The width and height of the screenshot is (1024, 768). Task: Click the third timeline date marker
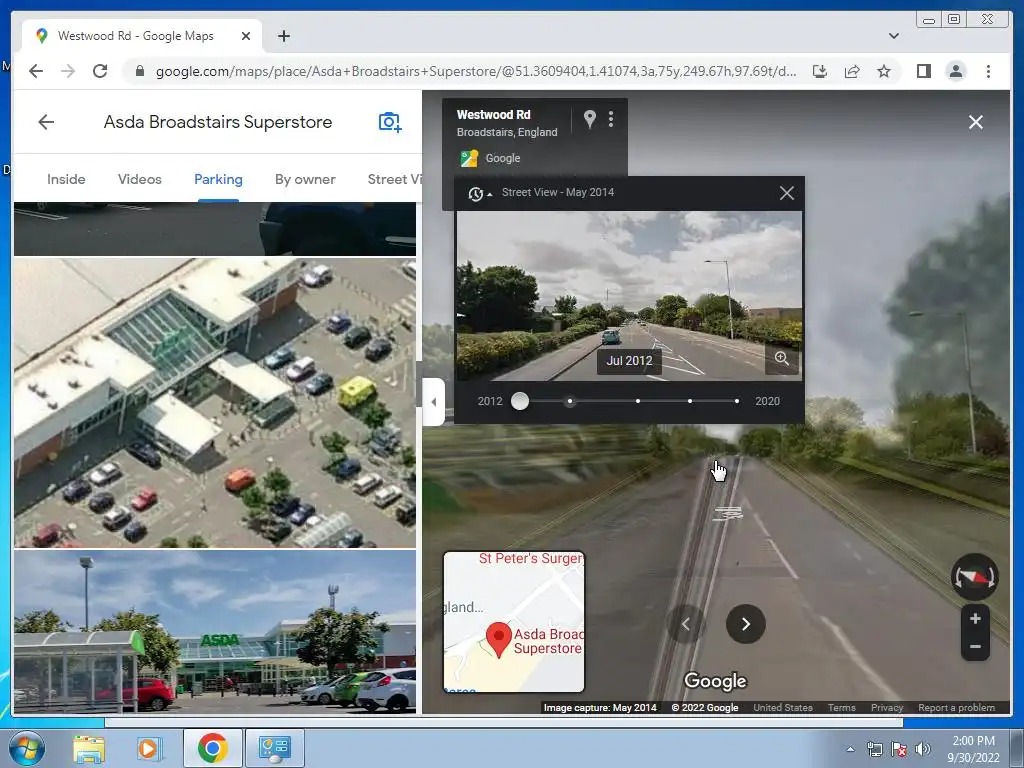[x=638, y=401]
